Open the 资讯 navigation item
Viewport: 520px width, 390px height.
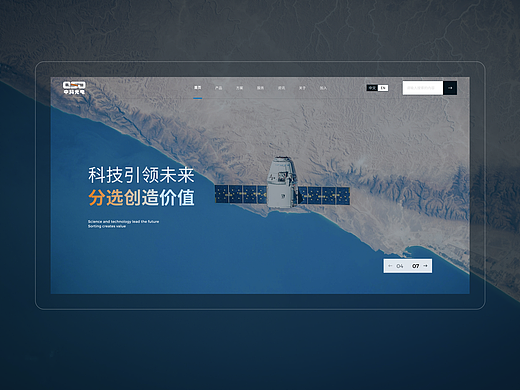tap(282, 88)
